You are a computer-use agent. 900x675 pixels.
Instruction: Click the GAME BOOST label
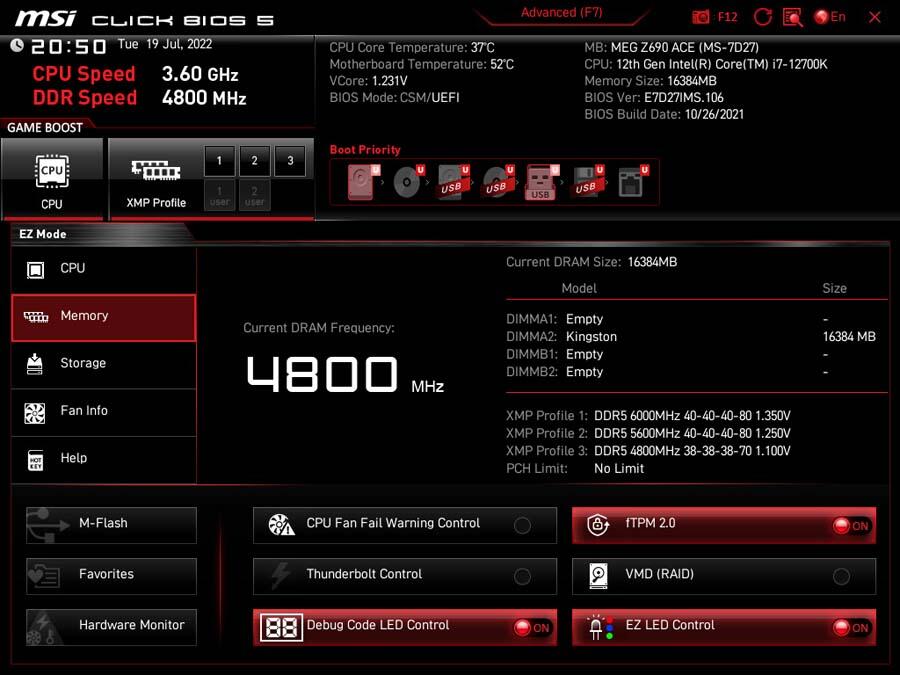(45, 128)
